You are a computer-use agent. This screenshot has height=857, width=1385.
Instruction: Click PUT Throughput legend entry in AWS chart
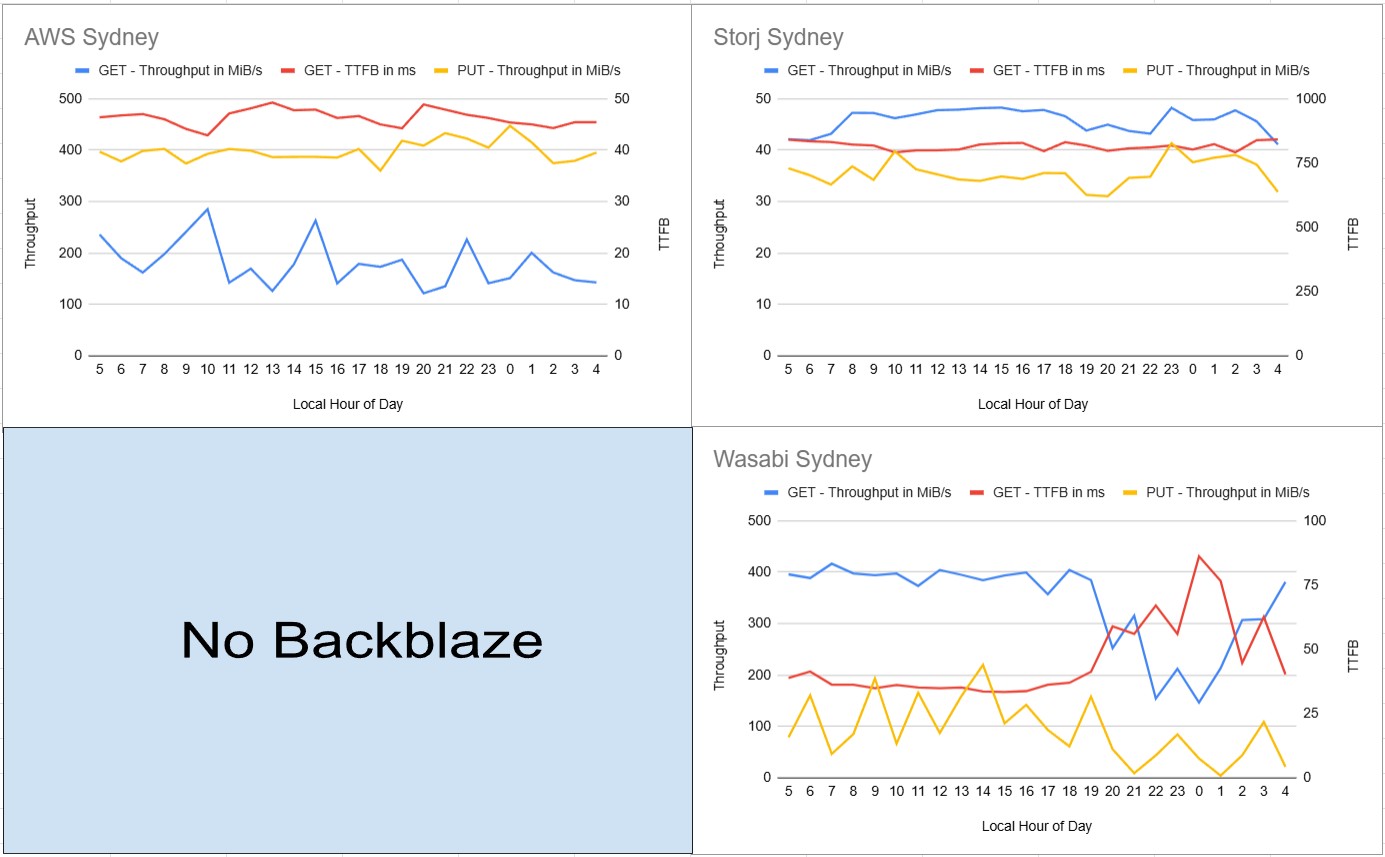[527, 70]
